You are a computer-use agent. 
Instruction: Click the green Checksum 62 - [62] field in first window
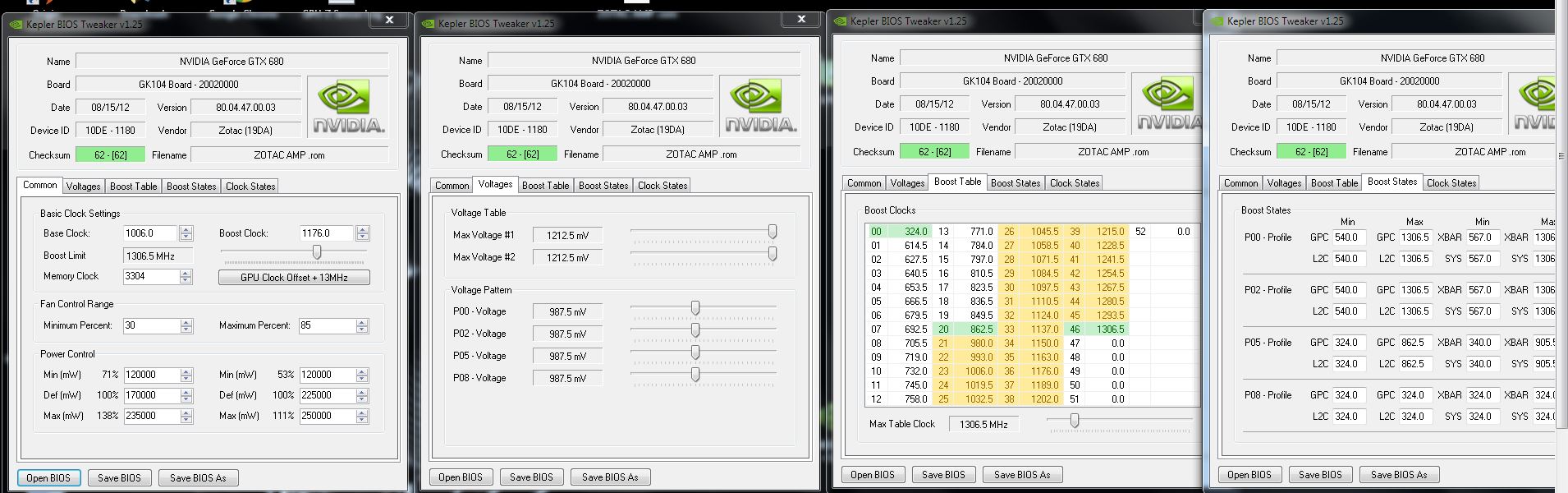[110, 154]
